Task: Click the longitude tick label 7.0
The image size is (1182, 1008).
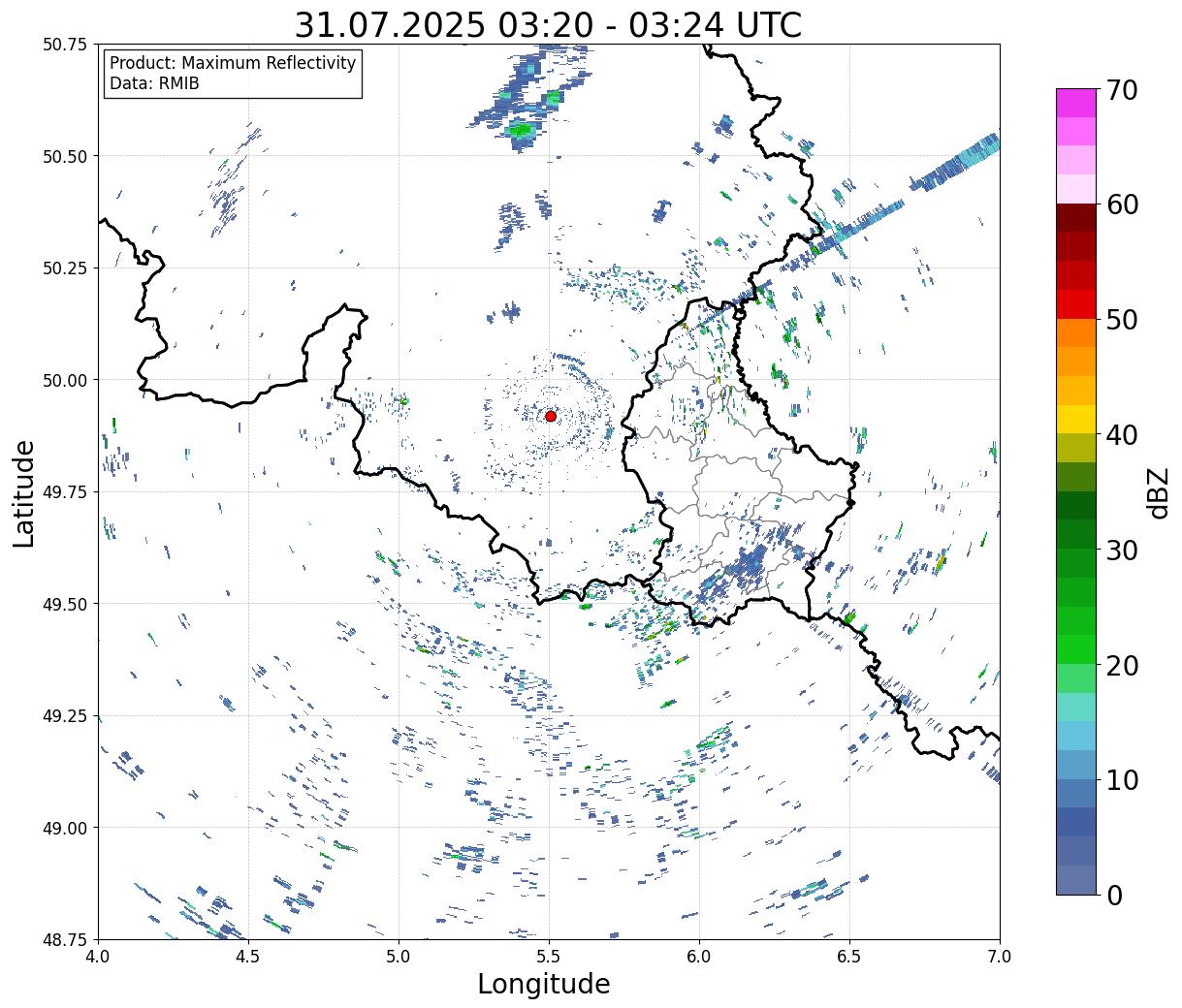Action: pyautogui.click(x=1000, y=957)
